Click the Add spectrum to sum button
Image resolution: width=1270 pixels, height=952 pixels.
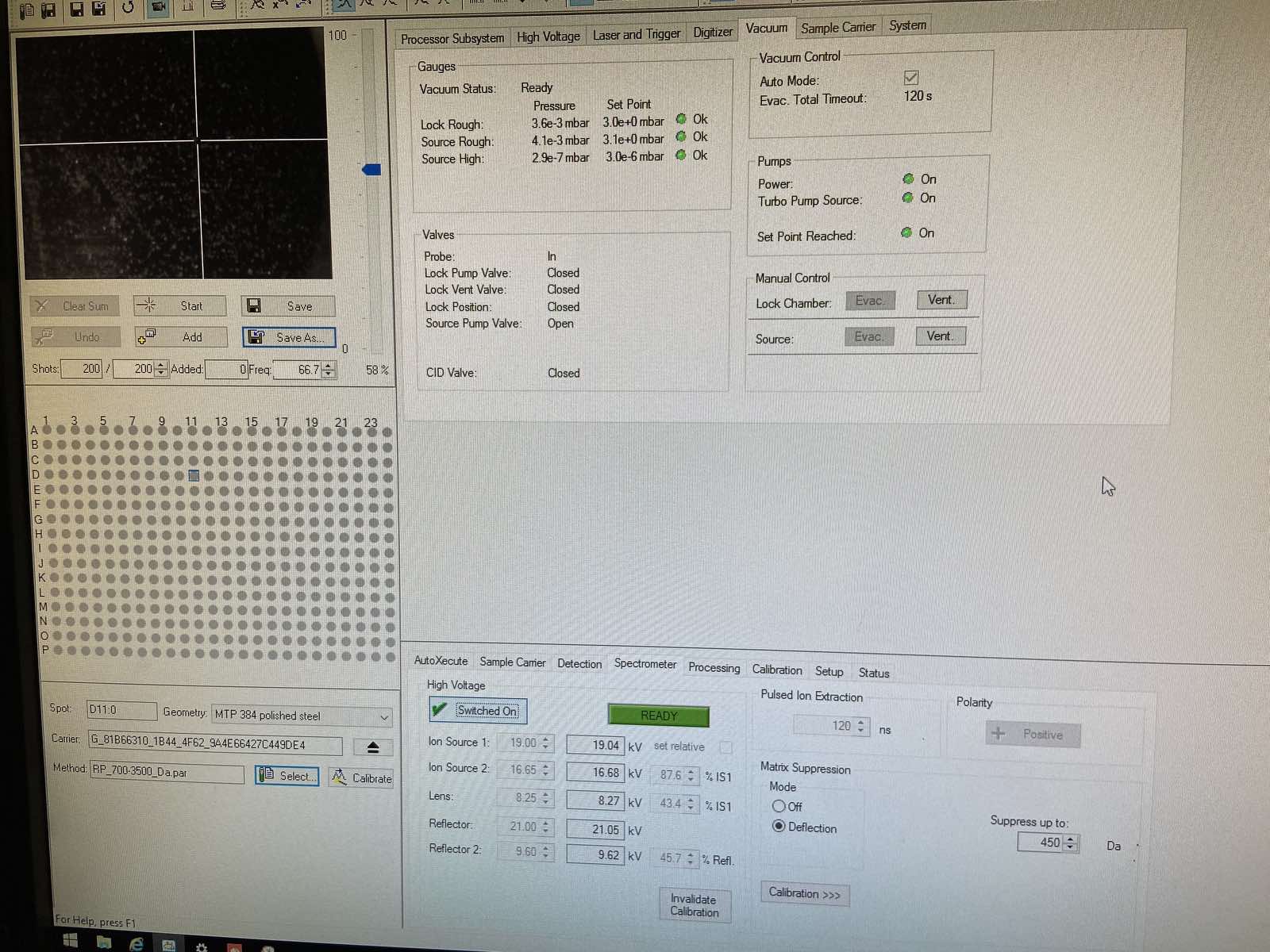[x=181, y=337]
